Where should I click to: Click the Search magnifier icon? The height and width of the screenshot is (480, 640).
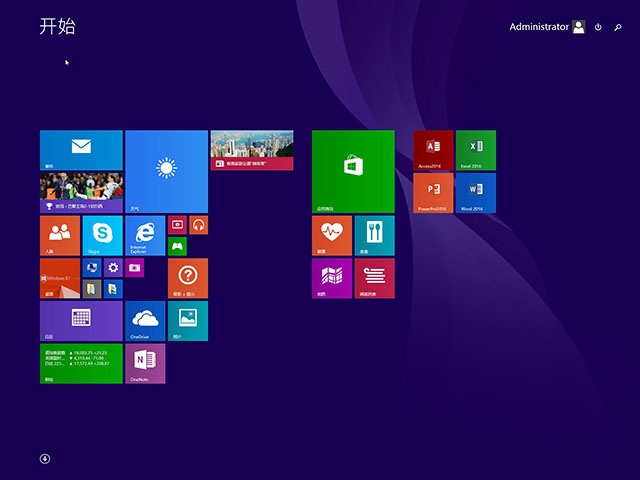pyautogui.click(x=618, y=27)
